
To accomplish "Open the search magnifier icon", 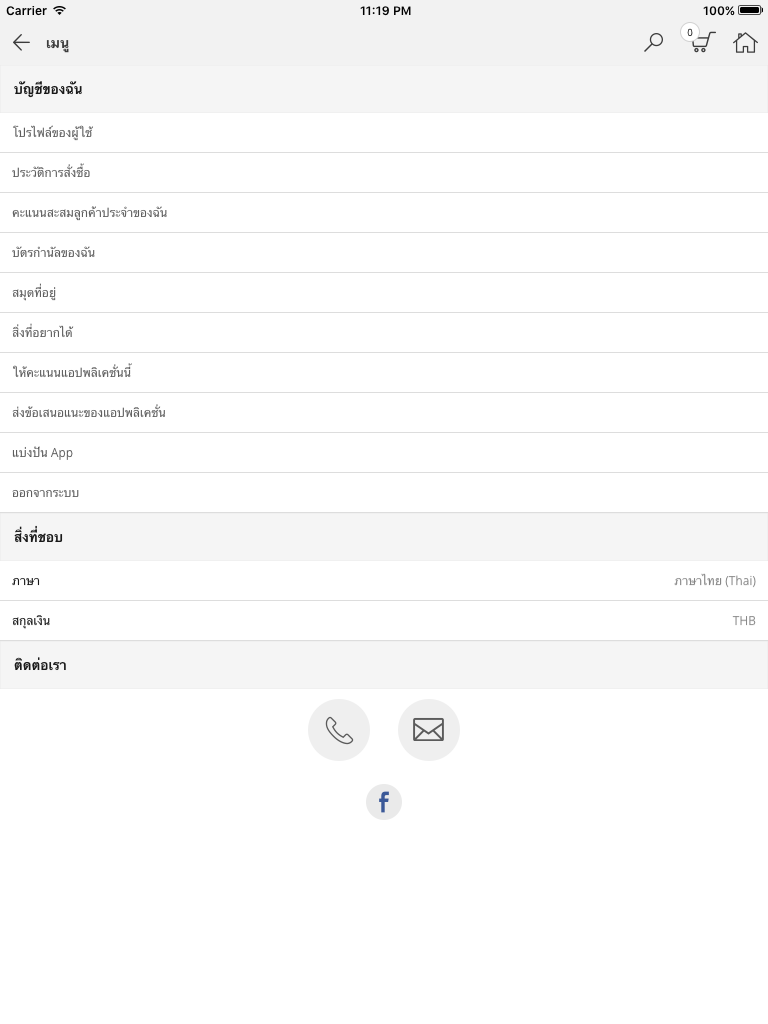I will (653, 43).
